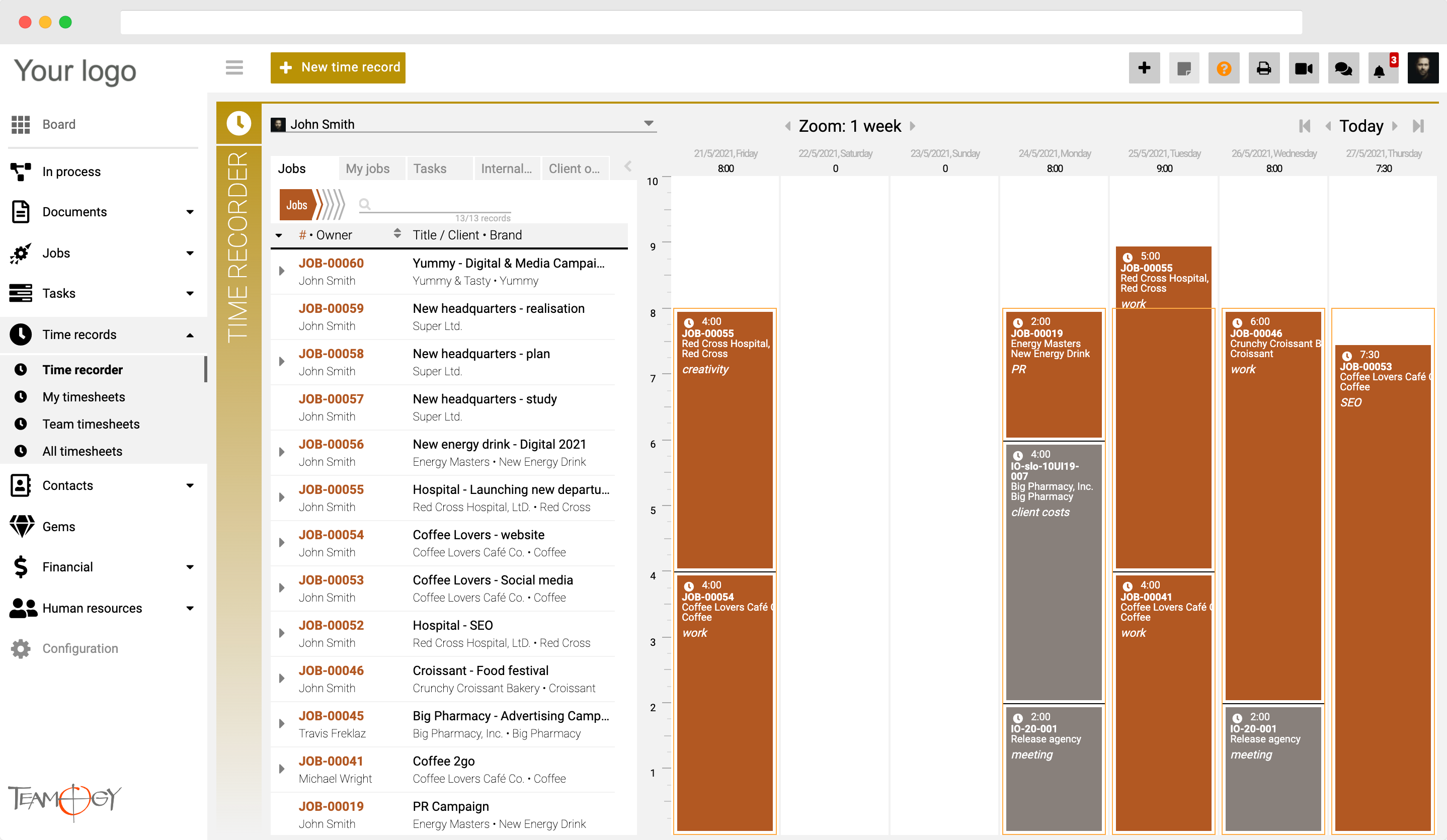Click the sticky note icon

[1183, 68]
